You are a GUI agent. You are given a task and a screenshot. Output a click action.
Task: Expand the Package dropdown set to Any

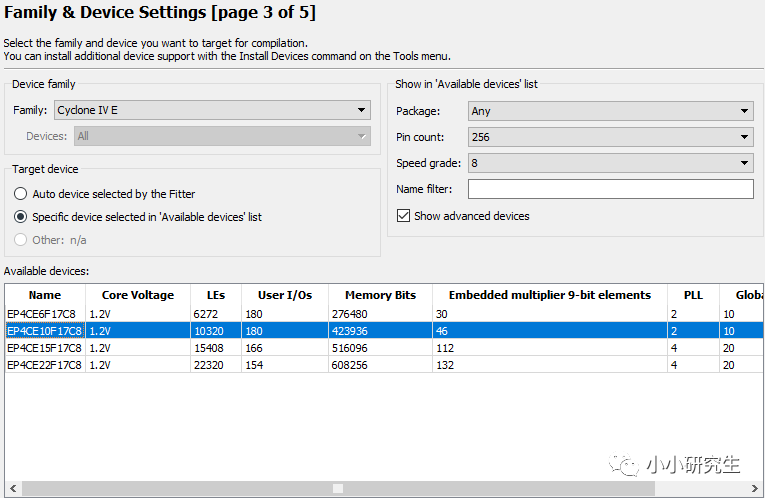tap(610, 111)
